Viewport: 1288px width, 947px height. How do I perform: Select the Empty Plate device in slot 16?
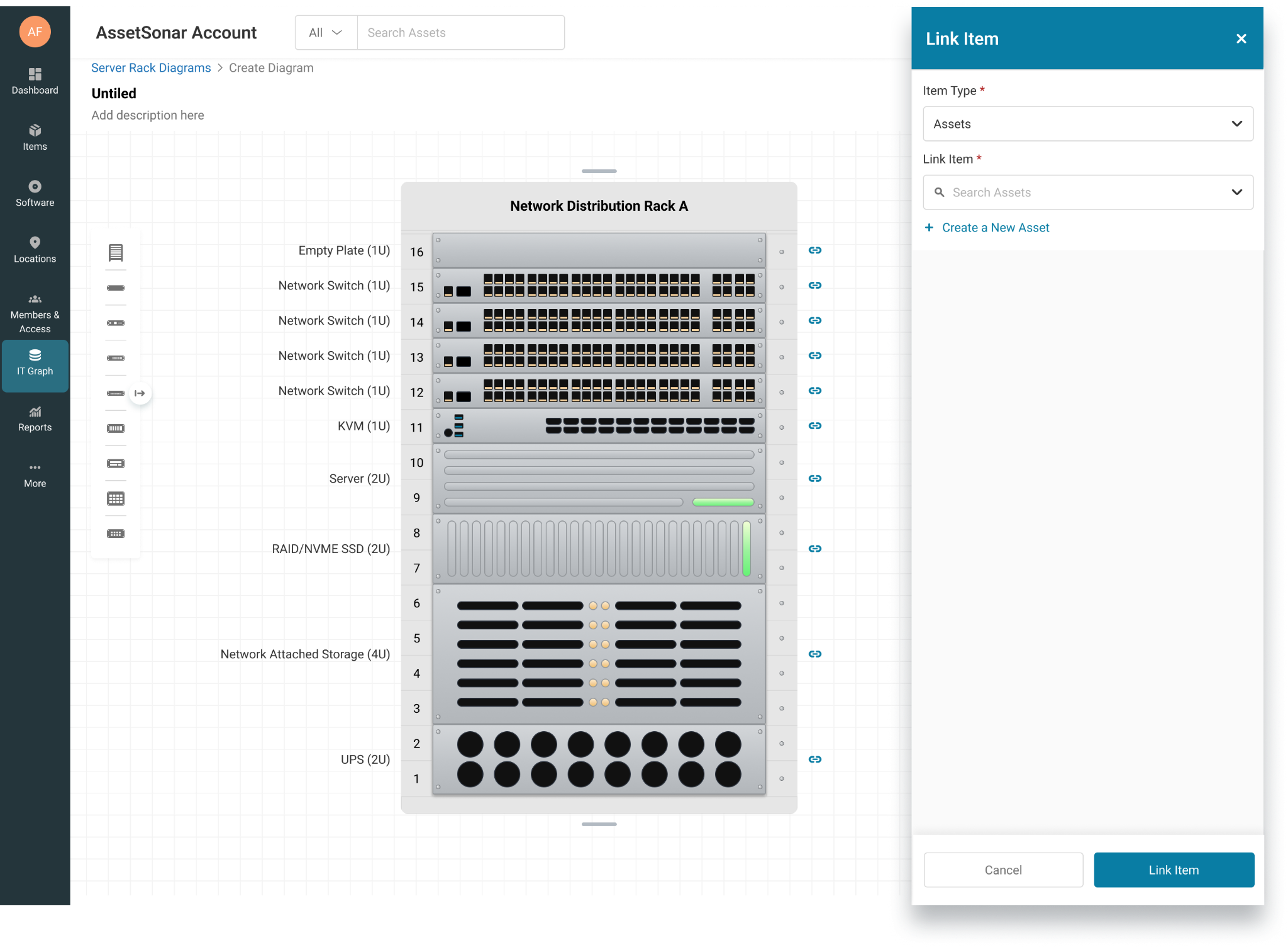599,250
